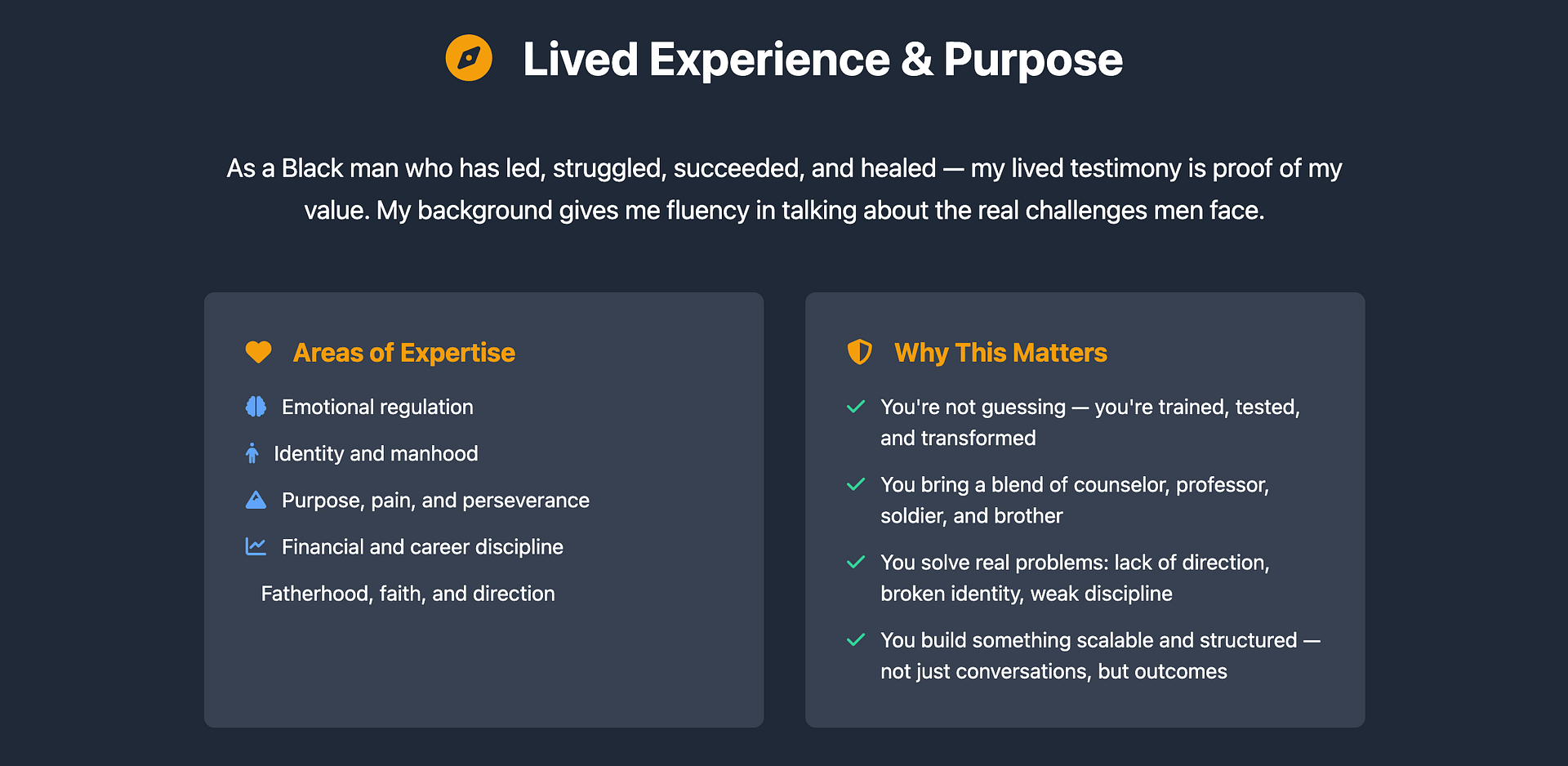
Task: Click checkmark beside "You bring a blend"
Action: point(856,484)
